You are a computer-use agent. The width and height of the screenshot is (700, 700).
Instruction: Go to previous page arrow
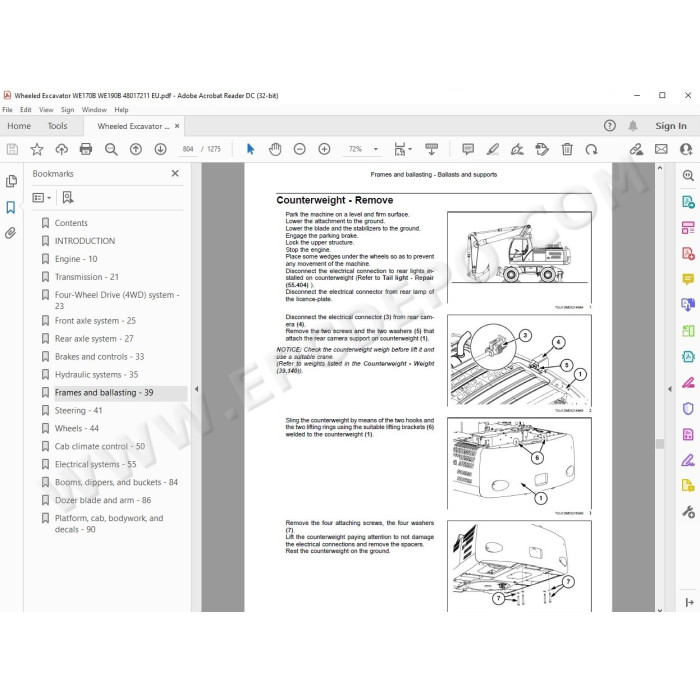[136, 149]
